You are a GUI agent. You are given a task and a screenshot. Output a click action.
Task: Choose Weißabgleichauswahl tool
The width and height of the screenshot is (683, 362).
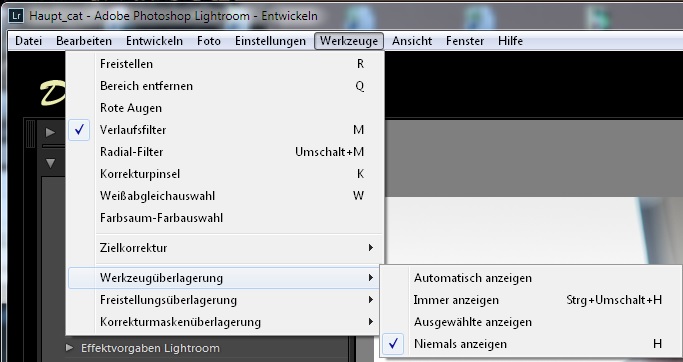225,196
